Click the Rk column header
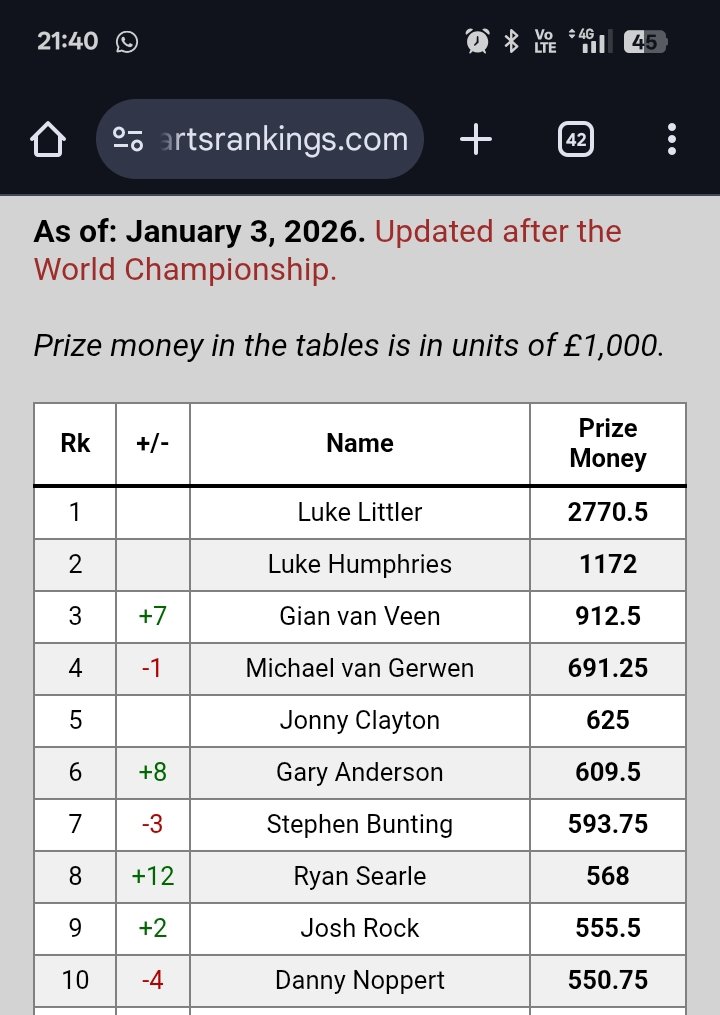The height and width of the screenshot is (1015, 720). [75, 443]
